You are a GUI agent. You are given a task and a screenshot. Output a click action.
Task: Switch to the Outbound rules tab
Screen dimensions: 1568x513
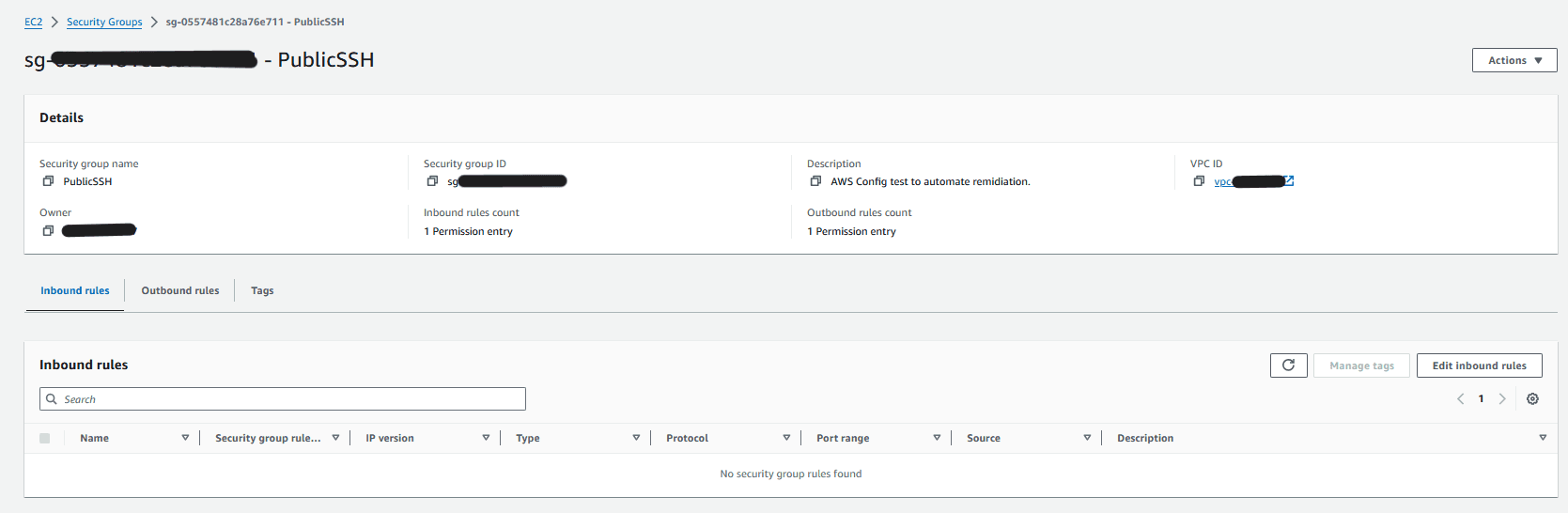pos(180,290)
